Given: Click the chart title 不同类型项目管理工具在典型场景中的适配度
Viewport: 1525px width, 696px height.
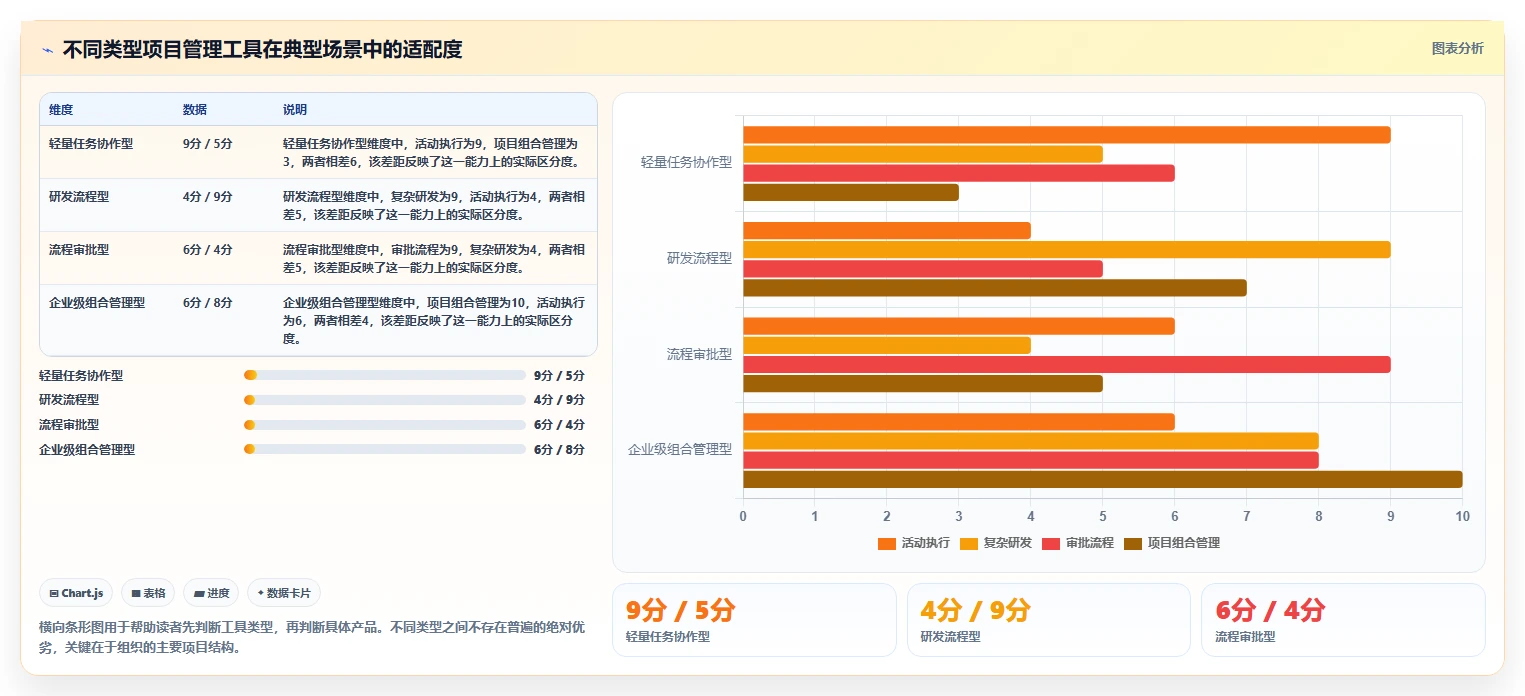Looking at the screenshot, I should [x=263, y=50].
